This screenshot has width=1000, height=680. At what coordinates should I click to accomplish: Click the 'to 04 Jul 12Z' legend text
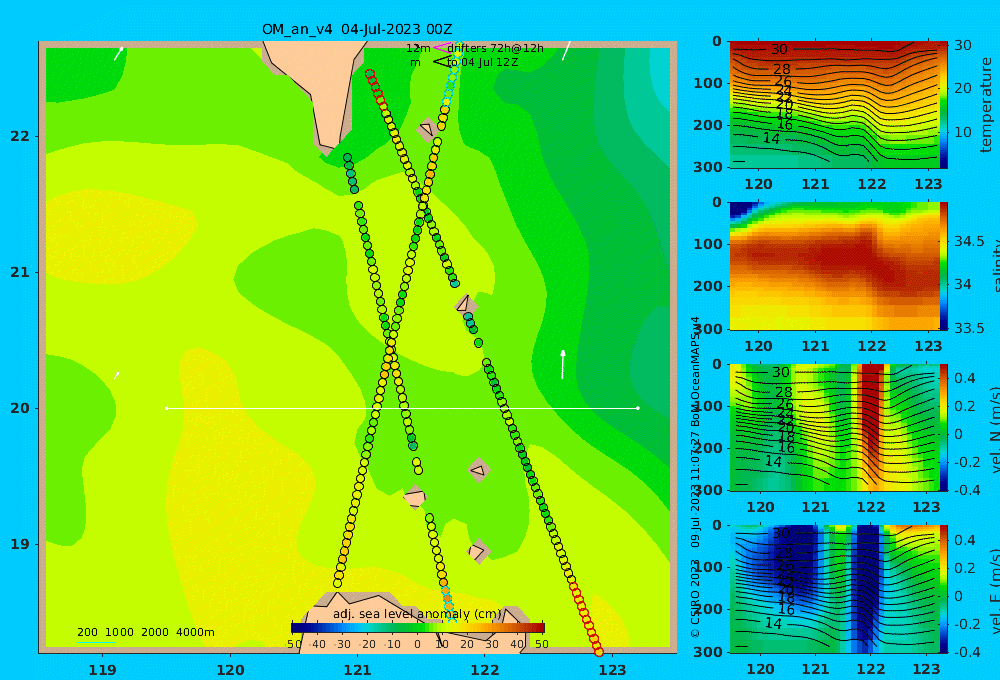click(x=483, y=63)
